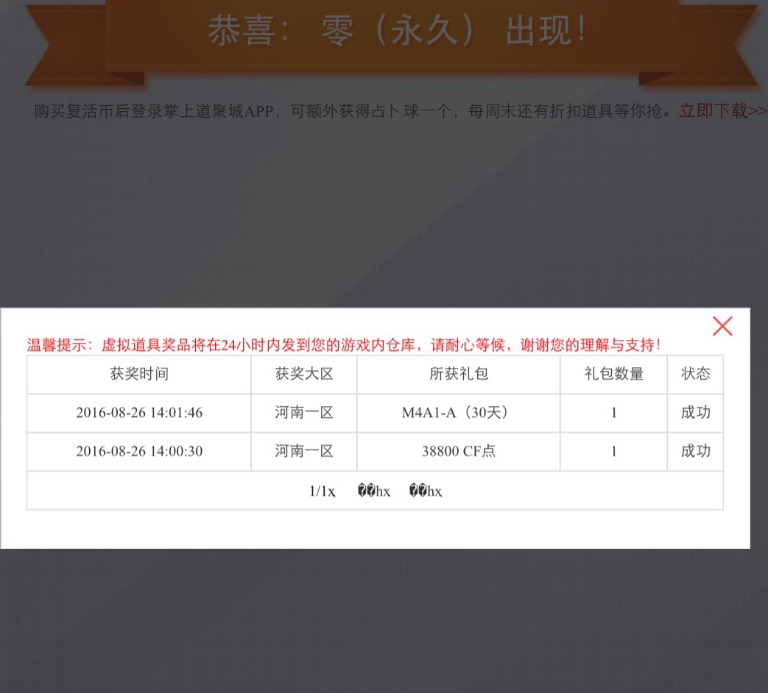Open the 立即下载>> link
The height and width of the screenshot is (693, 768).
pyautogui.click(x=723, y=111)
